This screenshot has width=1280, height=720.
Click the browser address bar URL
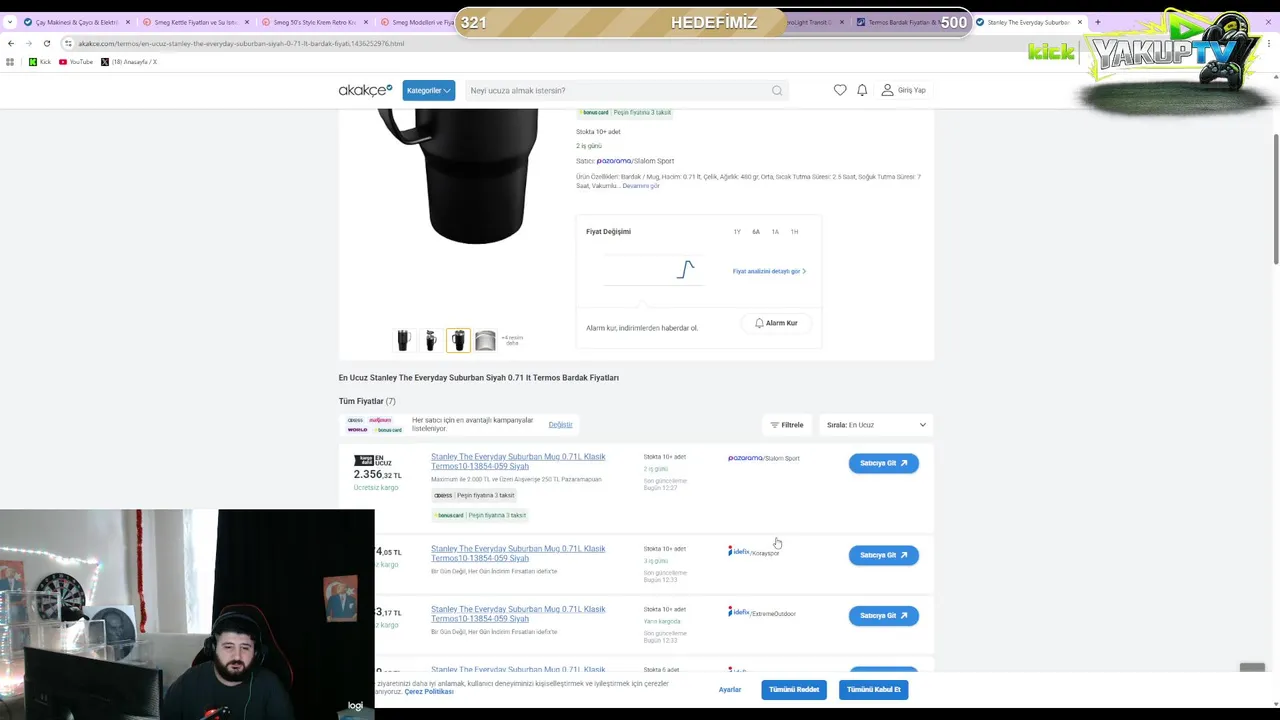[241, 43]
